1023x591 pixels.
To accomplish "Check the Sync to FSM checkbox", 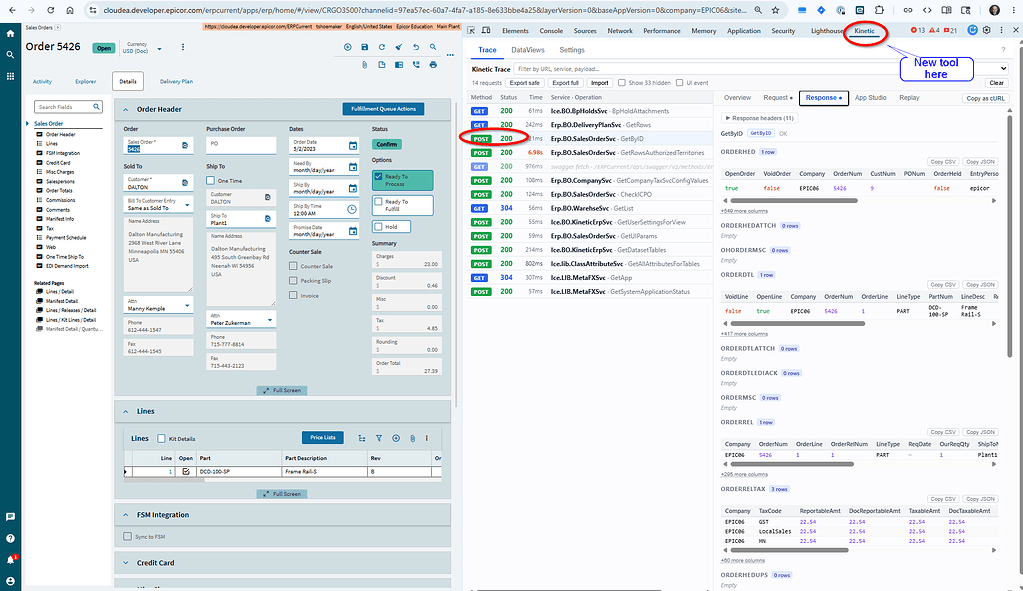I will [127, 536].
